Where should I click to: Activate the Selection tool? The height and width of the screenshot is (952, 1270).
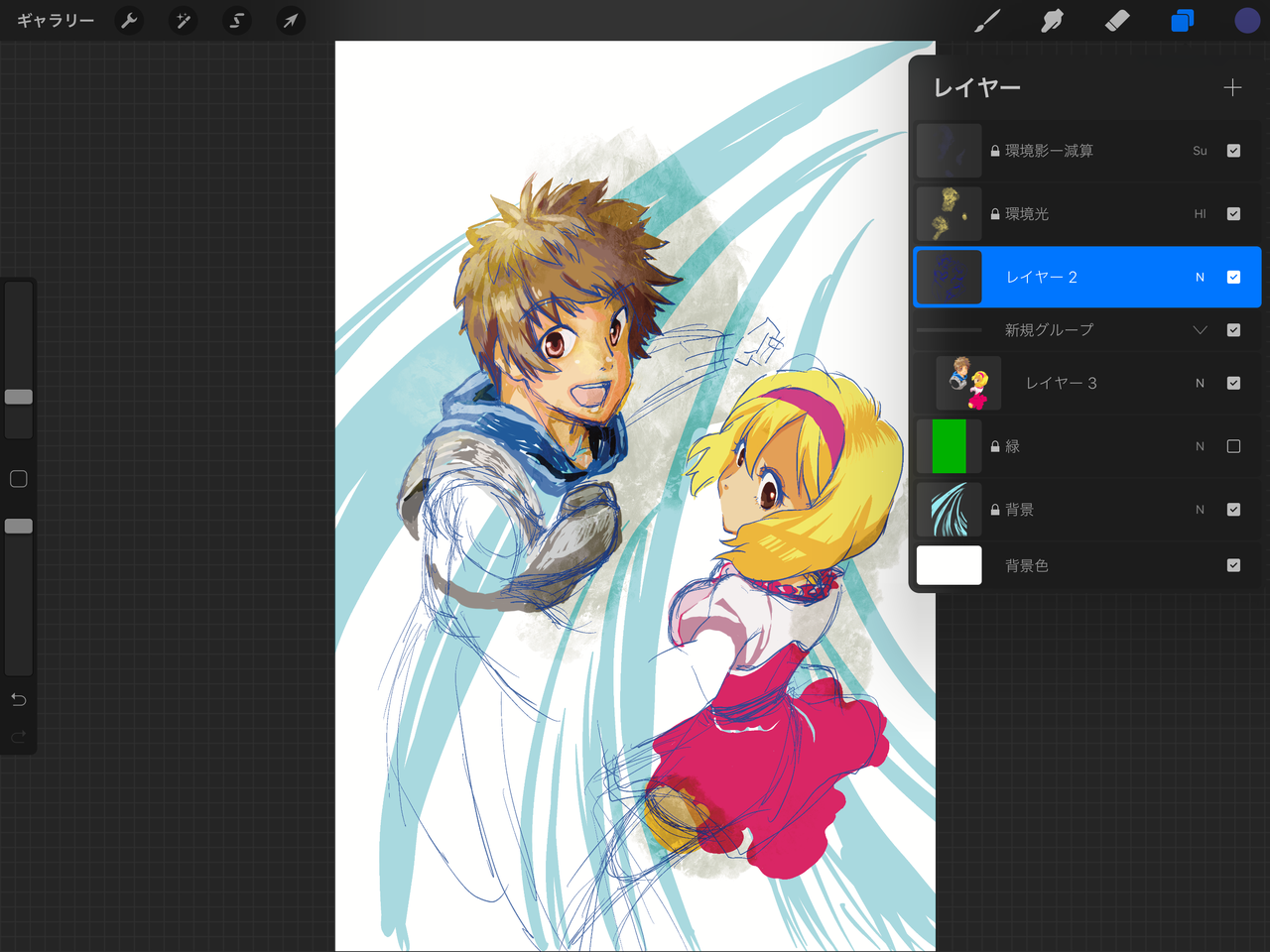pyautogui.click(x=236, y=21)
